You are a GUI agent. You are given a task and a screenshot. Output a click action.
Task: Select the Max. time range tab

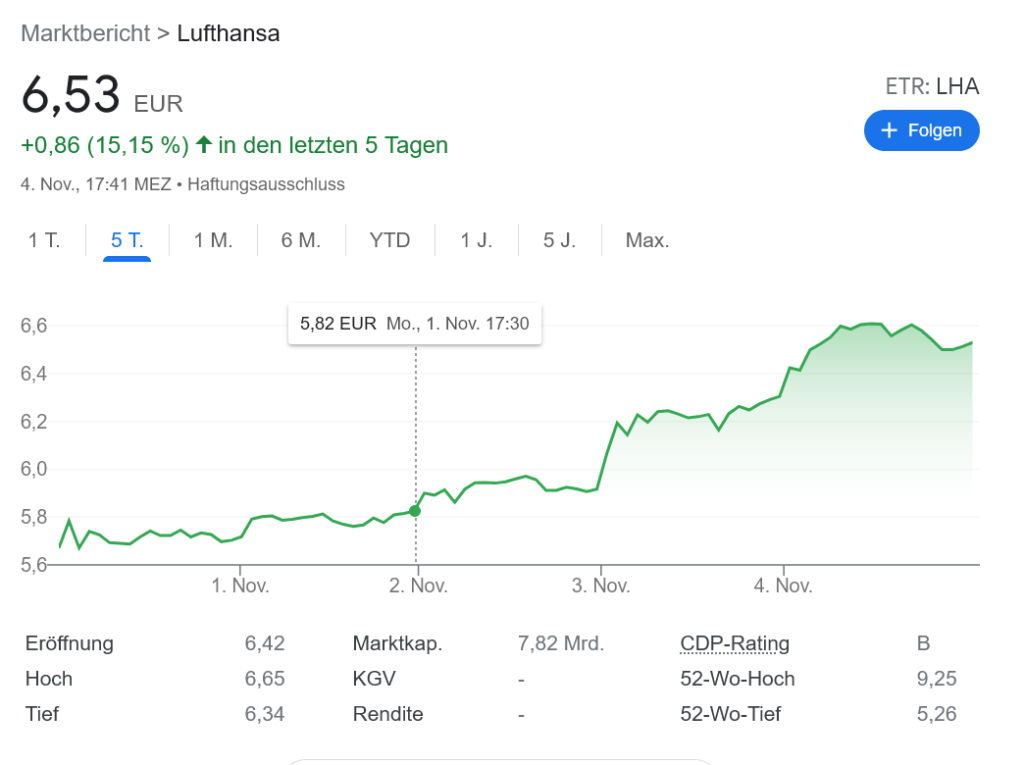[x=647, y=240]
